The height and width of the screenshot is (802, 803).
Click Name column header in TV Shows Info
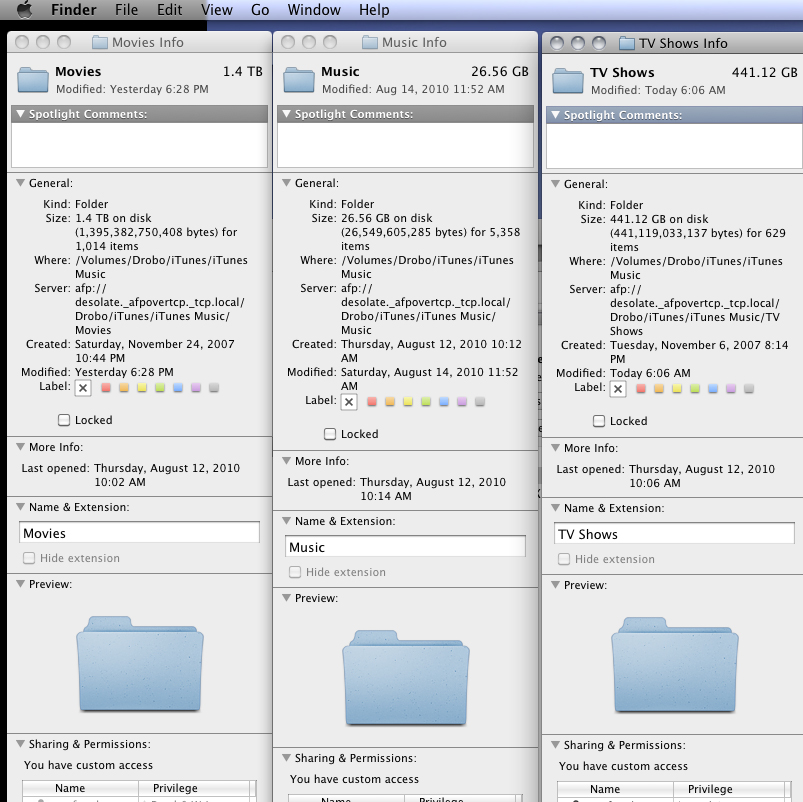615,789
